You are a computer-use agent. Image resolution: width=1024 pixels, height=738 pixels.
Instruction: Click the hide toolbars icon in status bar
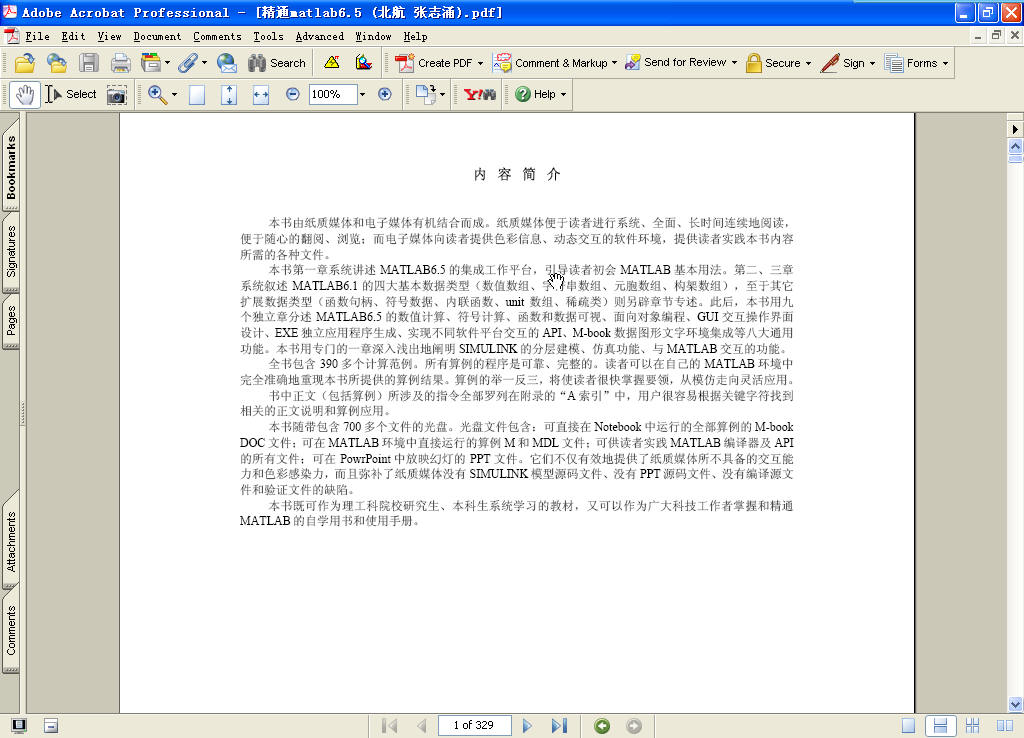(x=51, y=726)
